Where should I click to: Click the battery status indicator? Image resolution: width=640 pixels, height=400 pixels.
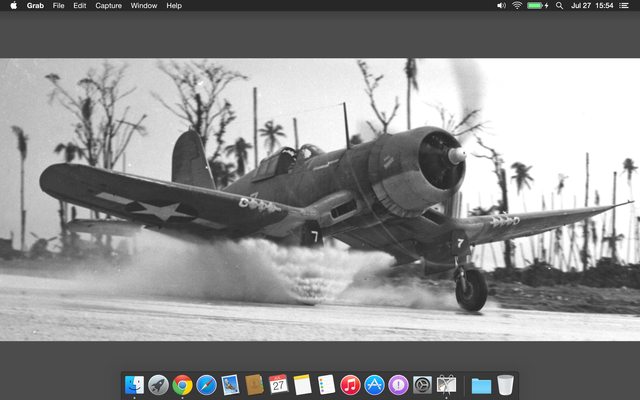pos(537,6)
